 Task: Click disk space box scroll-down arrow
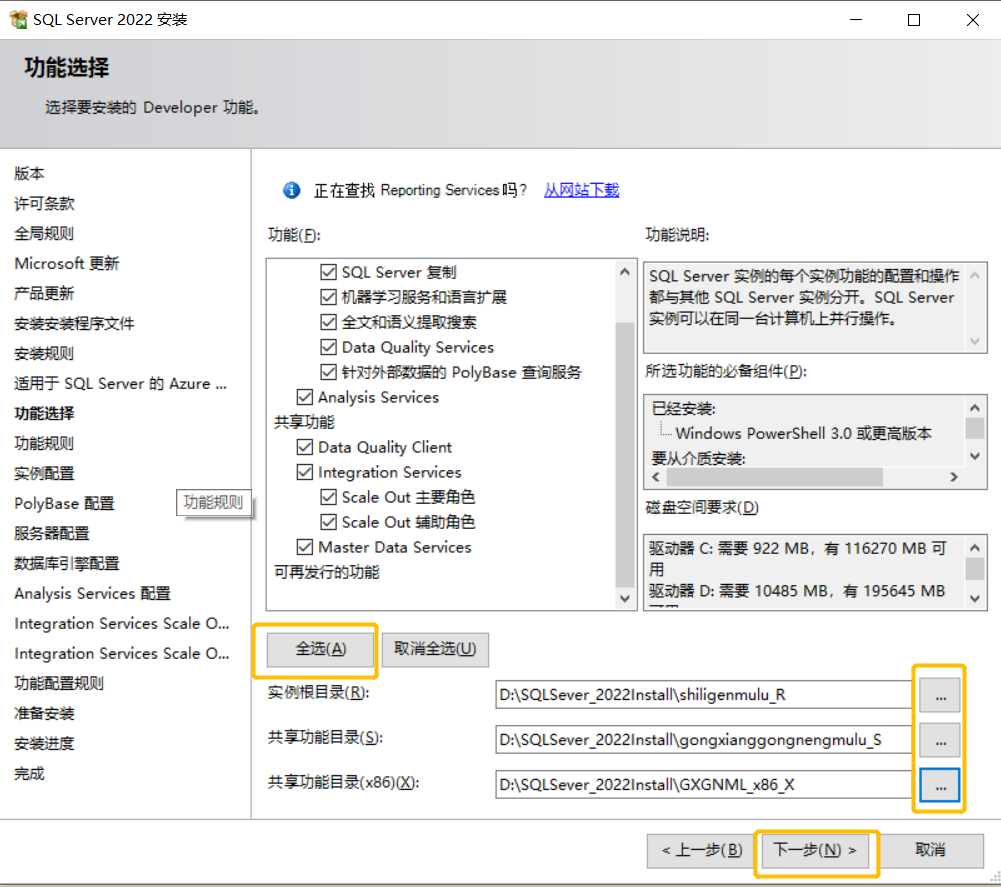pyautogui.click(x=975, y=598)
